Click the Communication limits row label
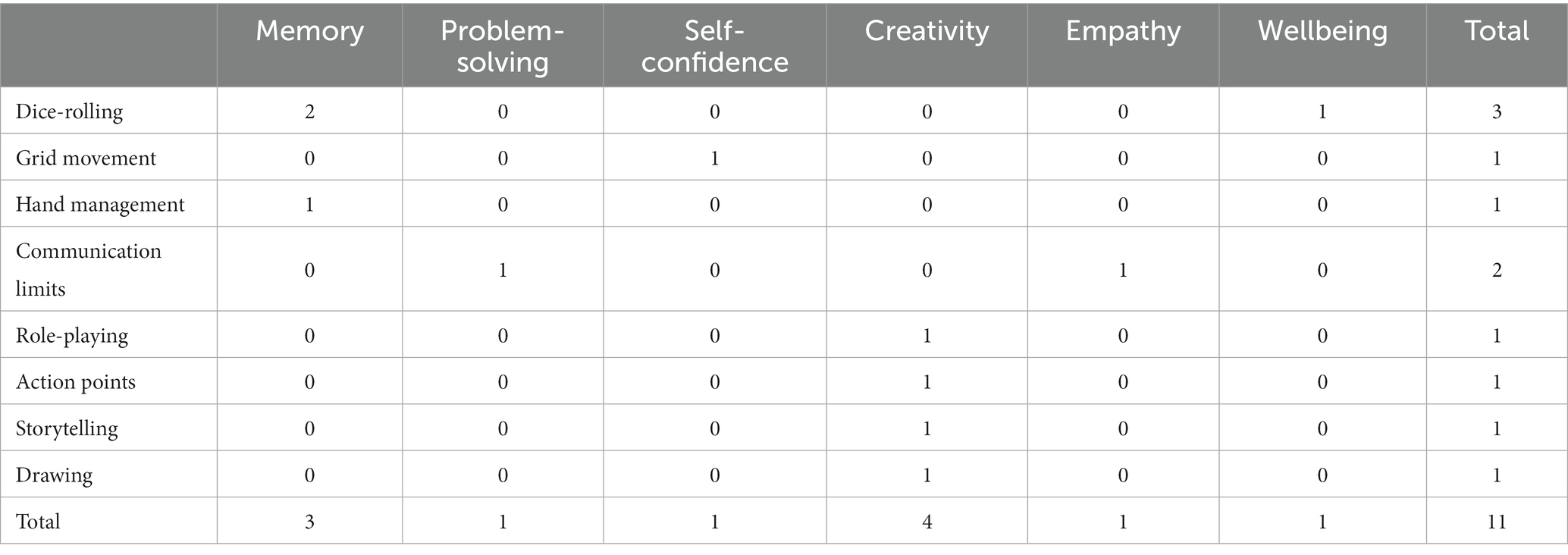 pyautogui.click(x=89, y=269)
